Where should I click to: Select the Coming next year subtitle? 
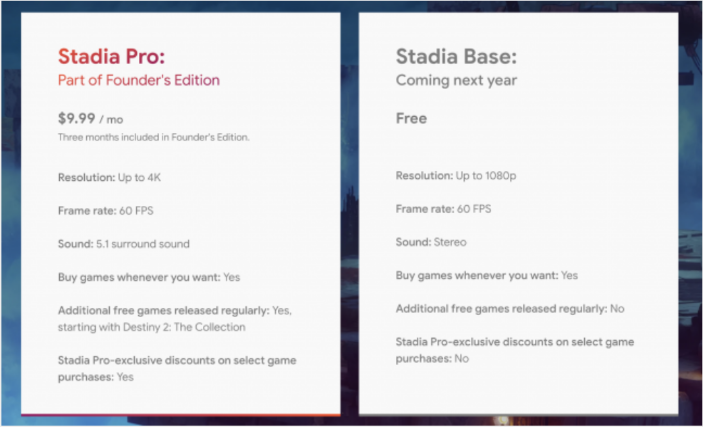456,80
